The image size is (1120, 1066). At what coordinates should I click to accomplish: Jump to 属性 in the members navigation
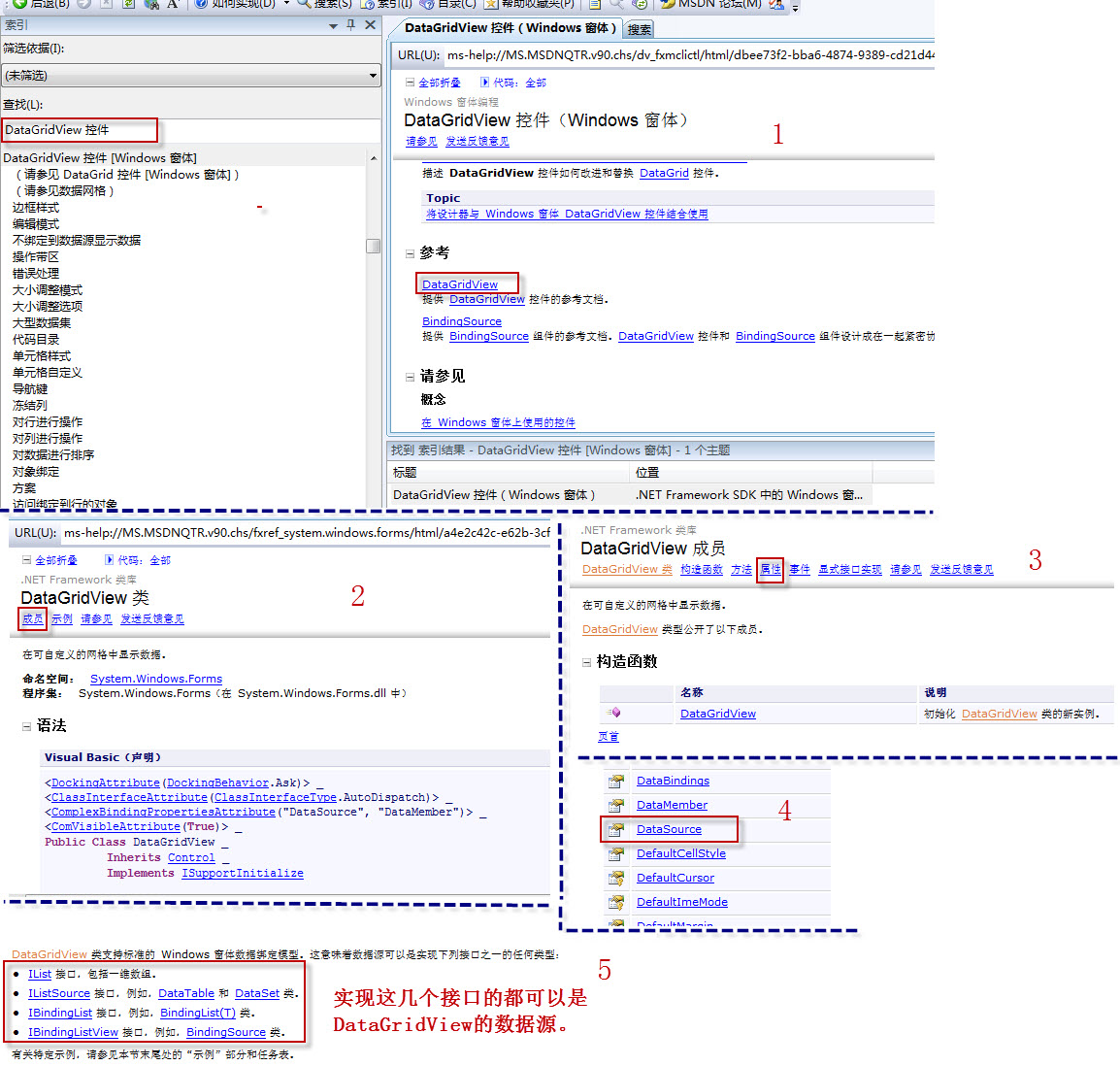[770, 570]
